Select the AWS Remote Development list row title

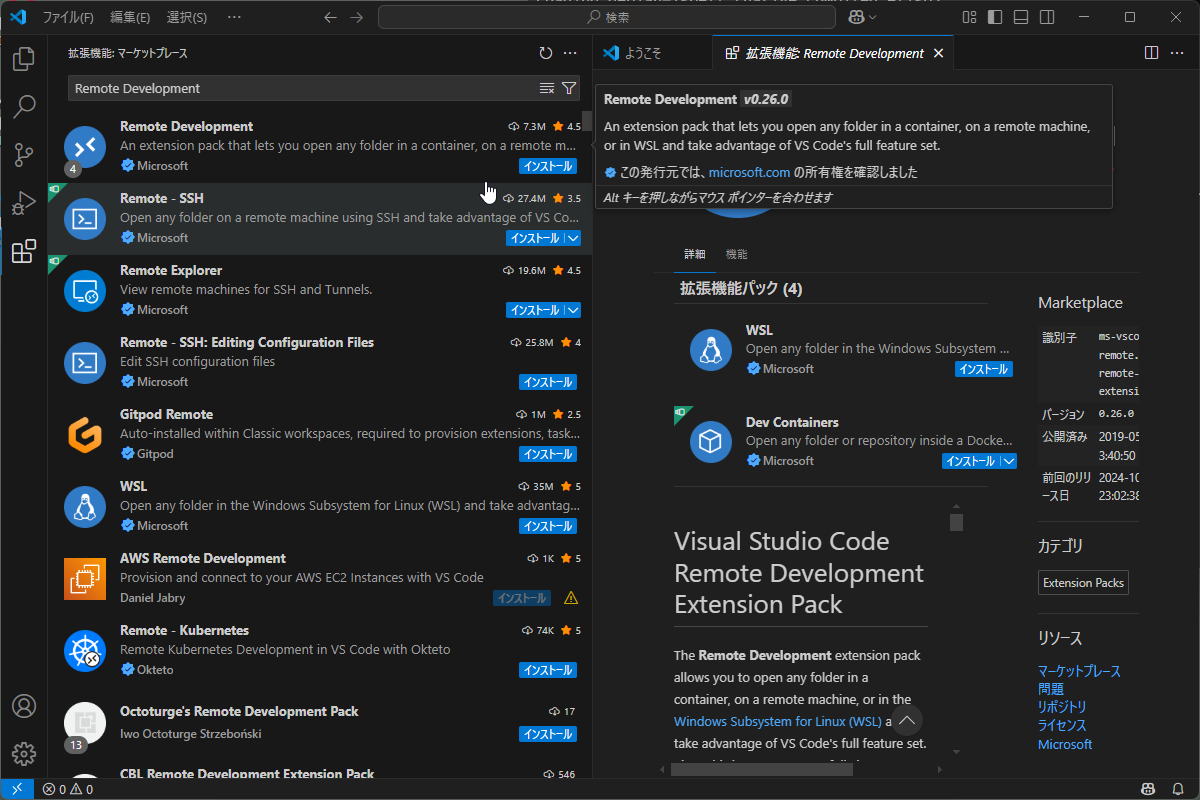coord(203,558)
